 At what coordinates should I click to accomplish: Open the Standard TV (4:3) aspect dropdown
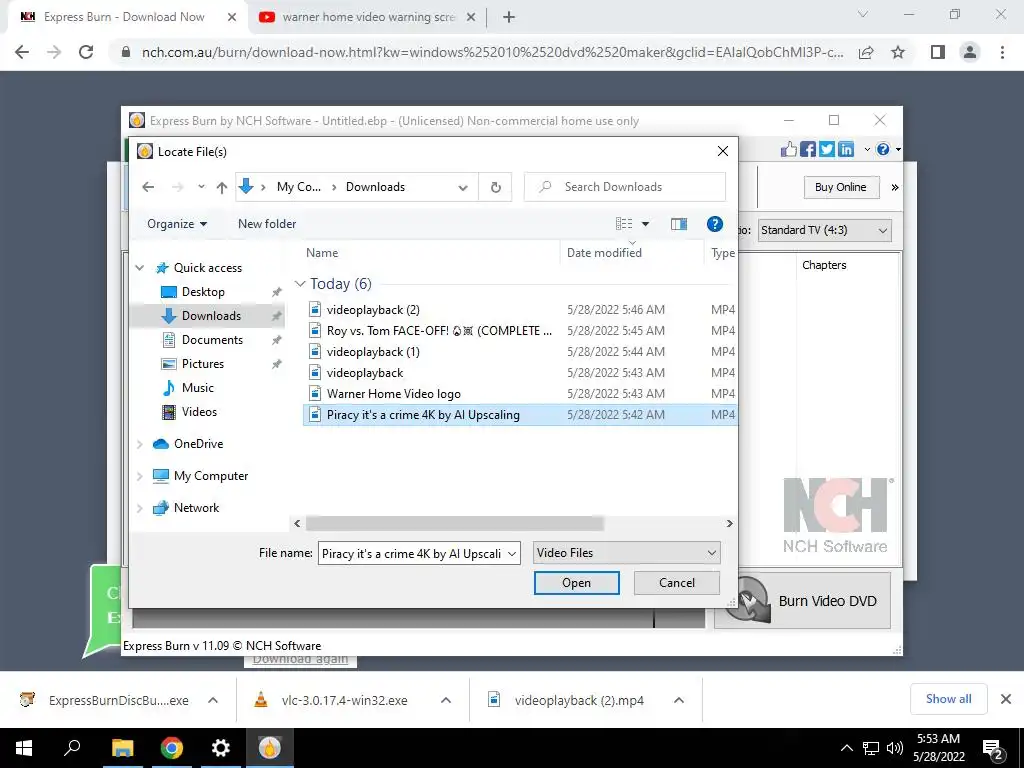pyautogui.click(x=824, y=231)
